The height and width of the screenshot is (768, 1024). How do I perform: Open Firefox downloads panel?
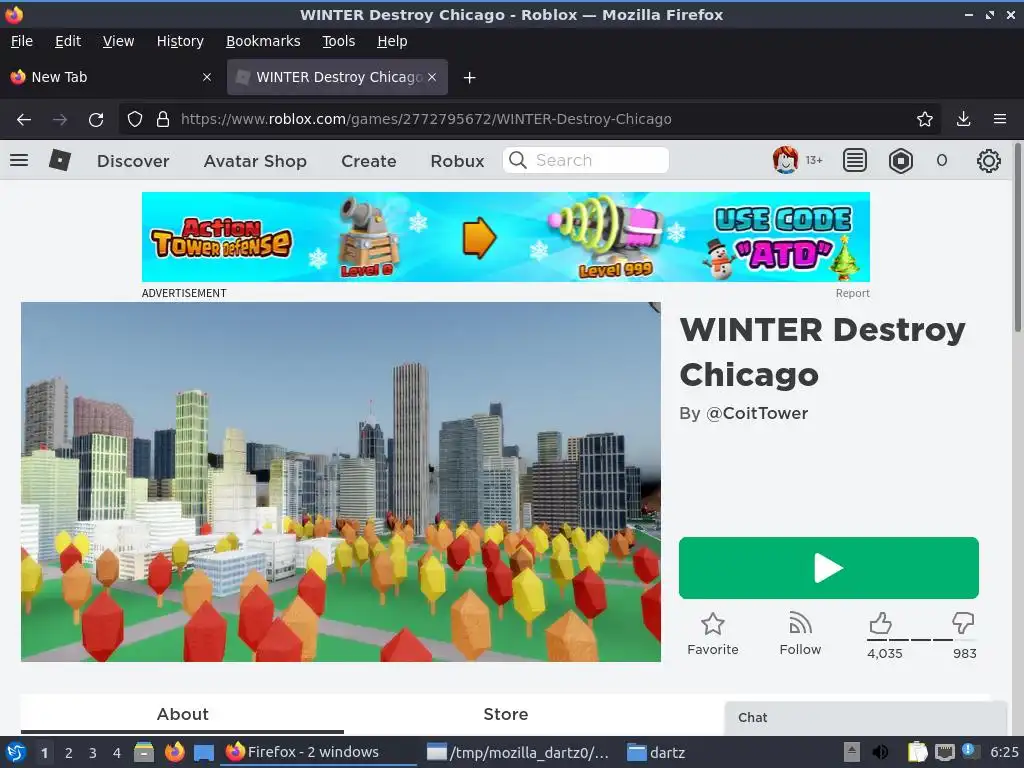pos(963,120)
